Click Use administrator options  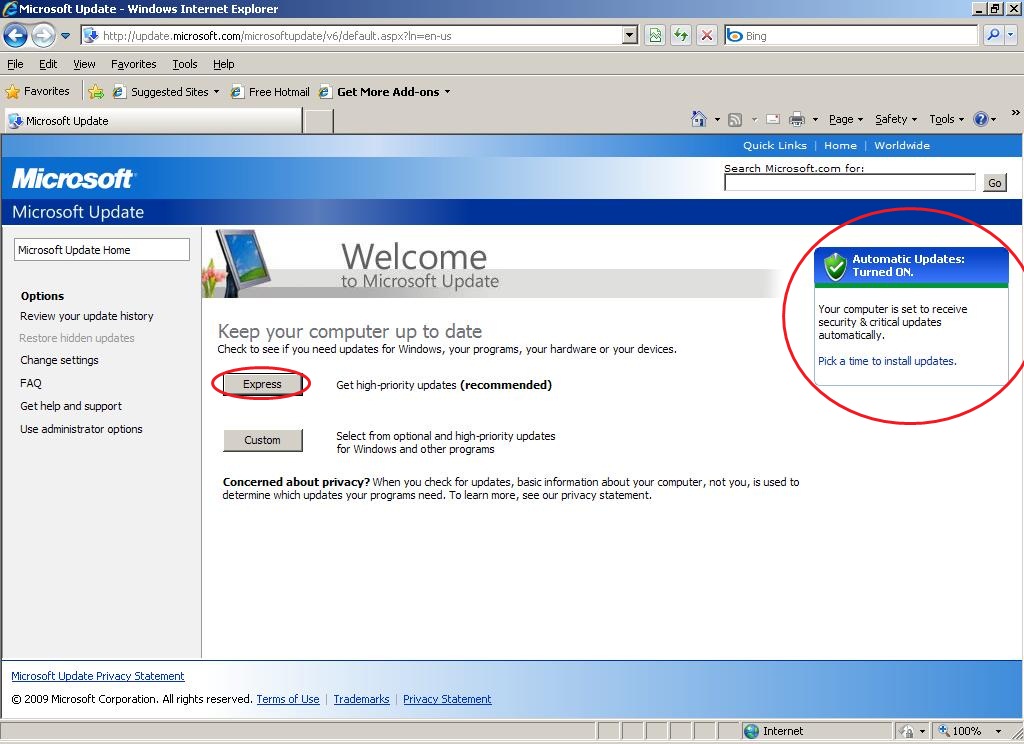pyautogui.click(x=81, y=429)
